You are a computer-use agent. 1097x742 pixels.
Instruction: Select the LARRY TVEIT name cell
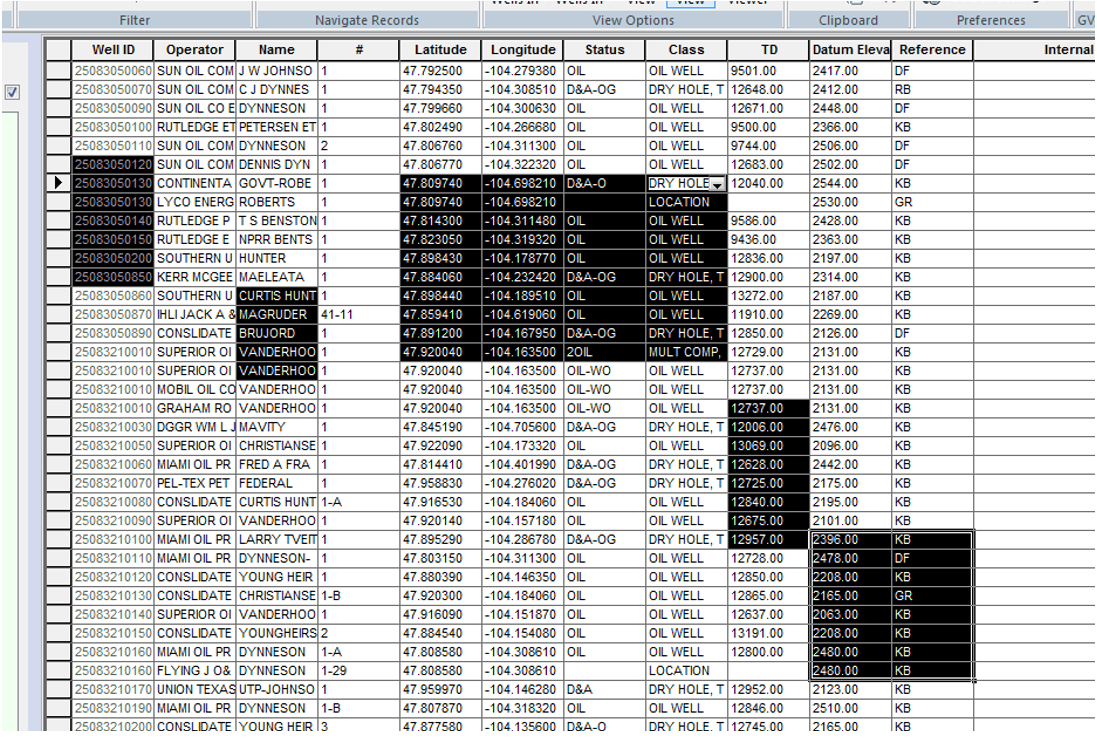pos(276,540)
